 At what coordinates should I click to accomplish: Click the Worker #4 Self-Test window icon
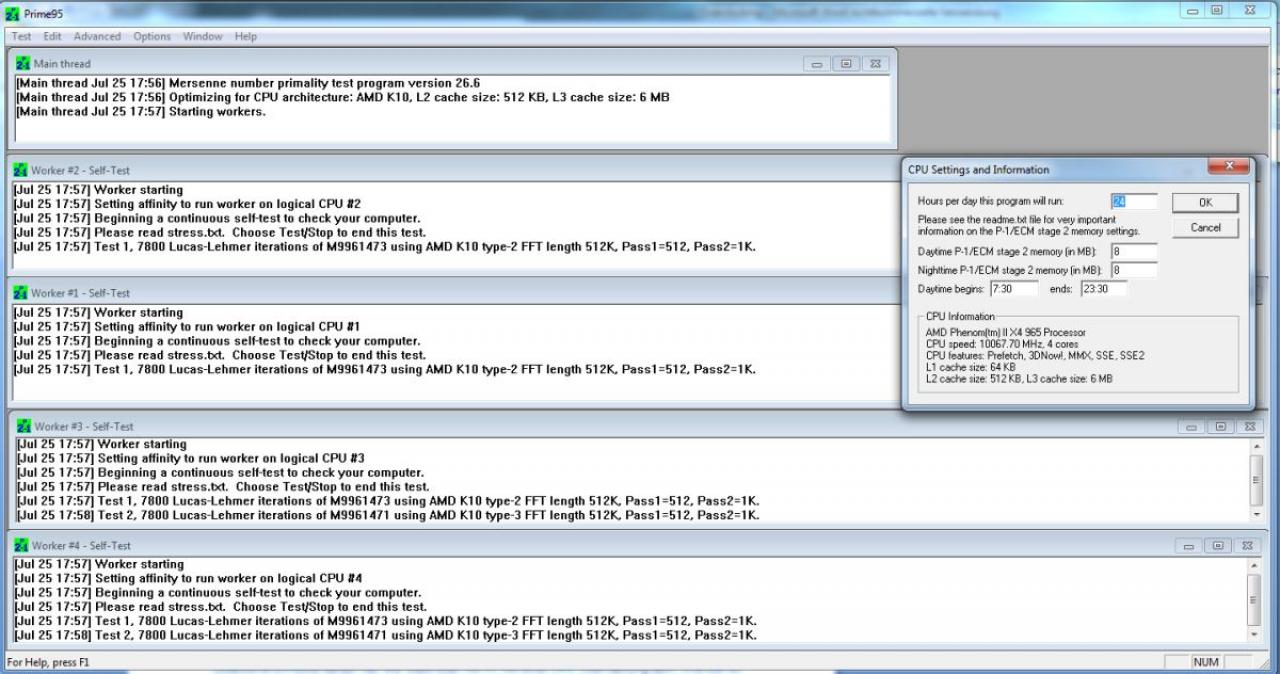click(x=21, y=546)
